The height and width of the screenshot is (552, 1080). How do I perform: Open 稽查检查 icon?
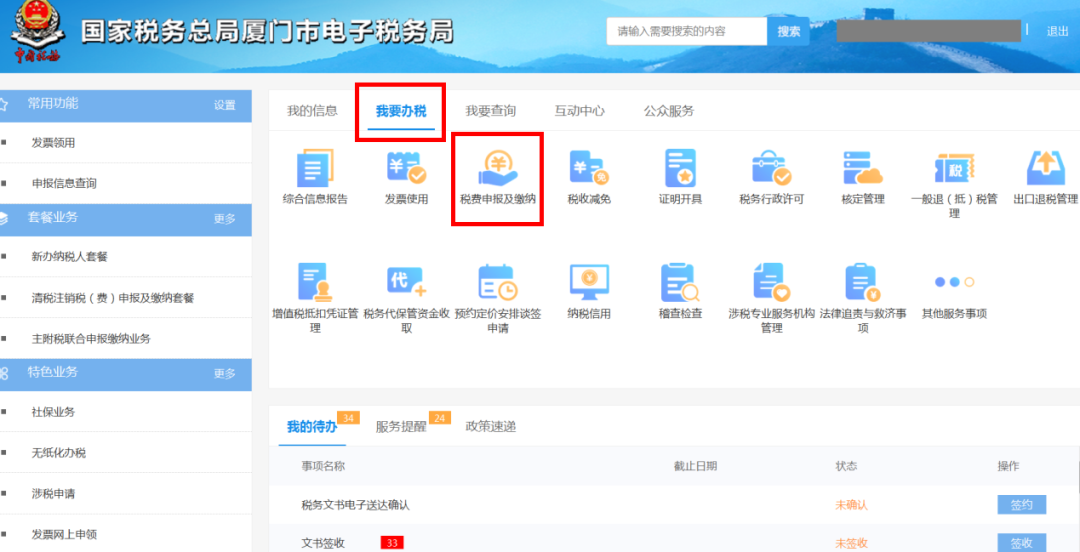(x=680, y=283)
